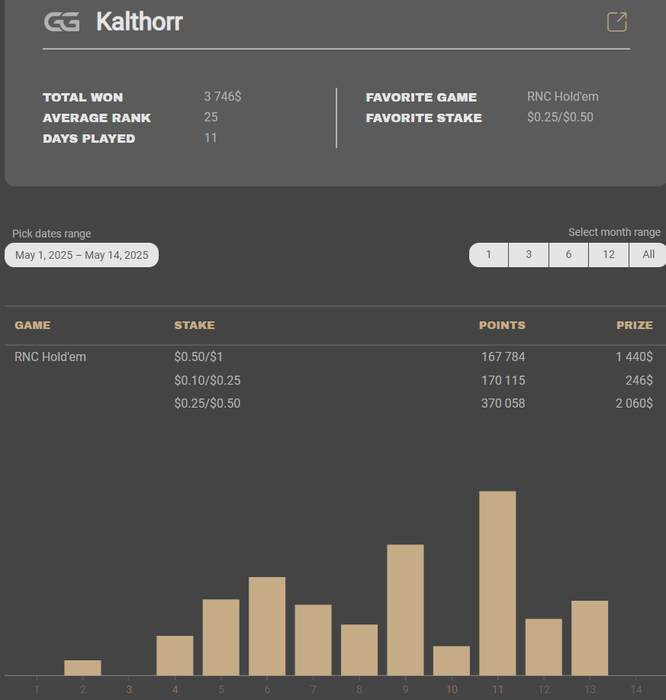
Task: Select the $0.50/$1 stake row
Action: [x=199, y=357]
